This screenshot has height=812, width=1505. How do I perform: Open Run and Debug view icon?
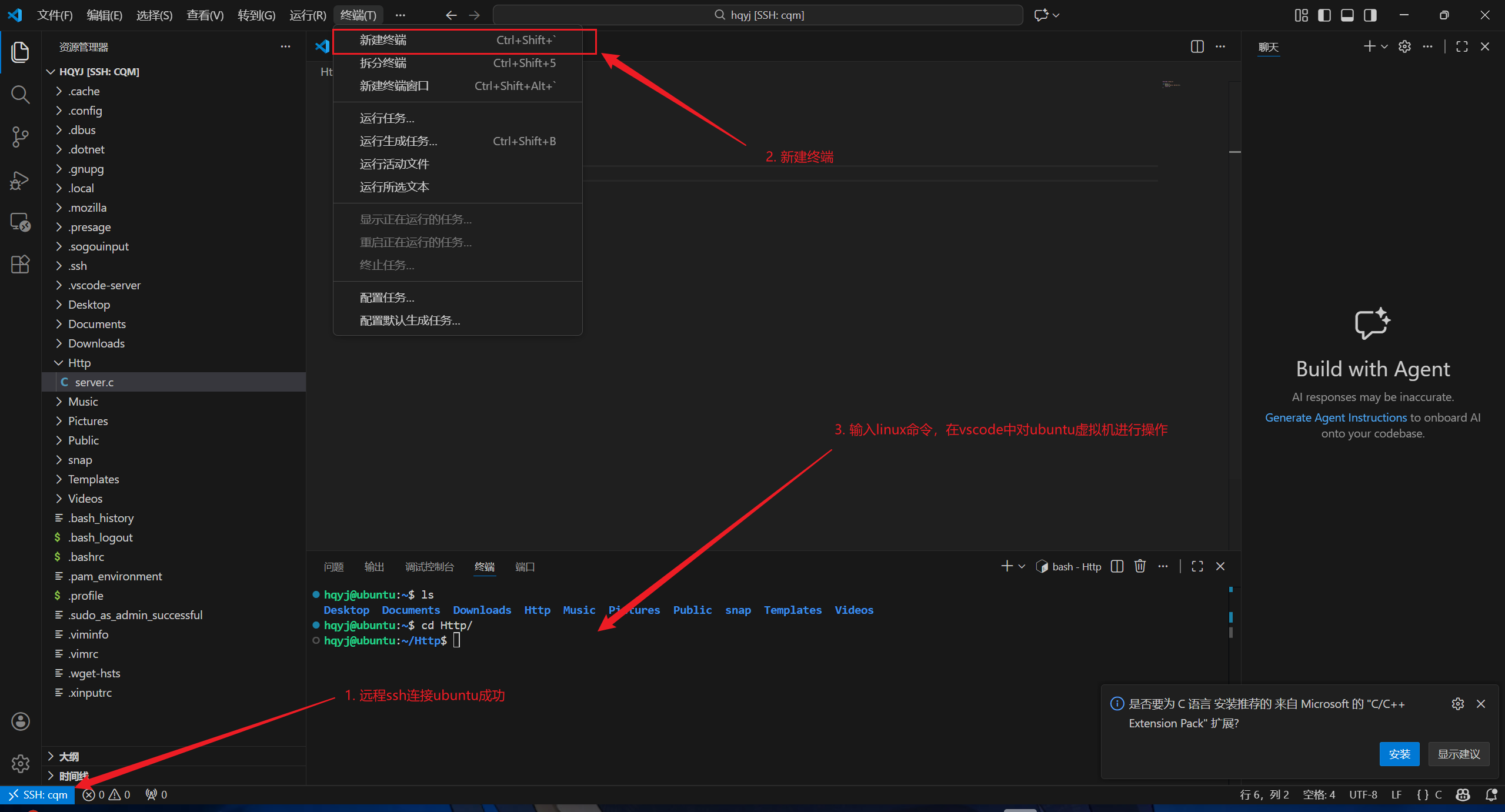pos(20,179)
